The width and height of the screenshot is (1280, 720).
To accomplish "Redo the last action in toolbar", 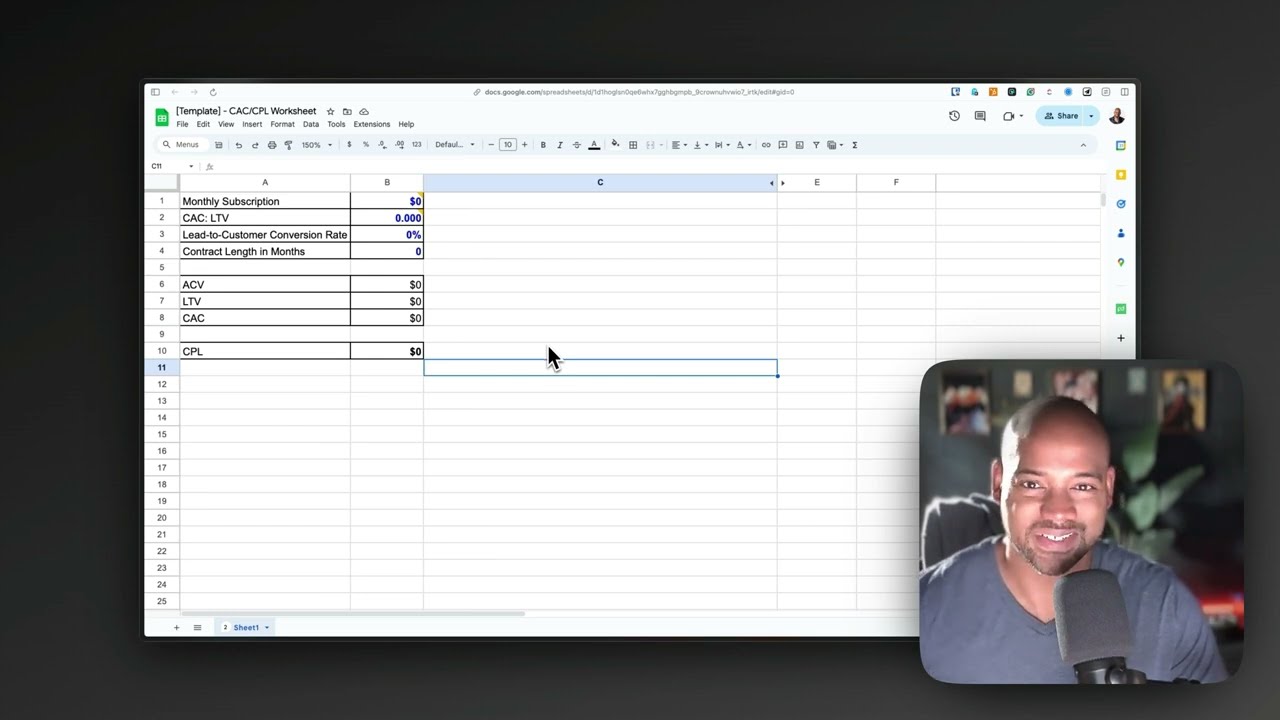I will tap(255, 145).
